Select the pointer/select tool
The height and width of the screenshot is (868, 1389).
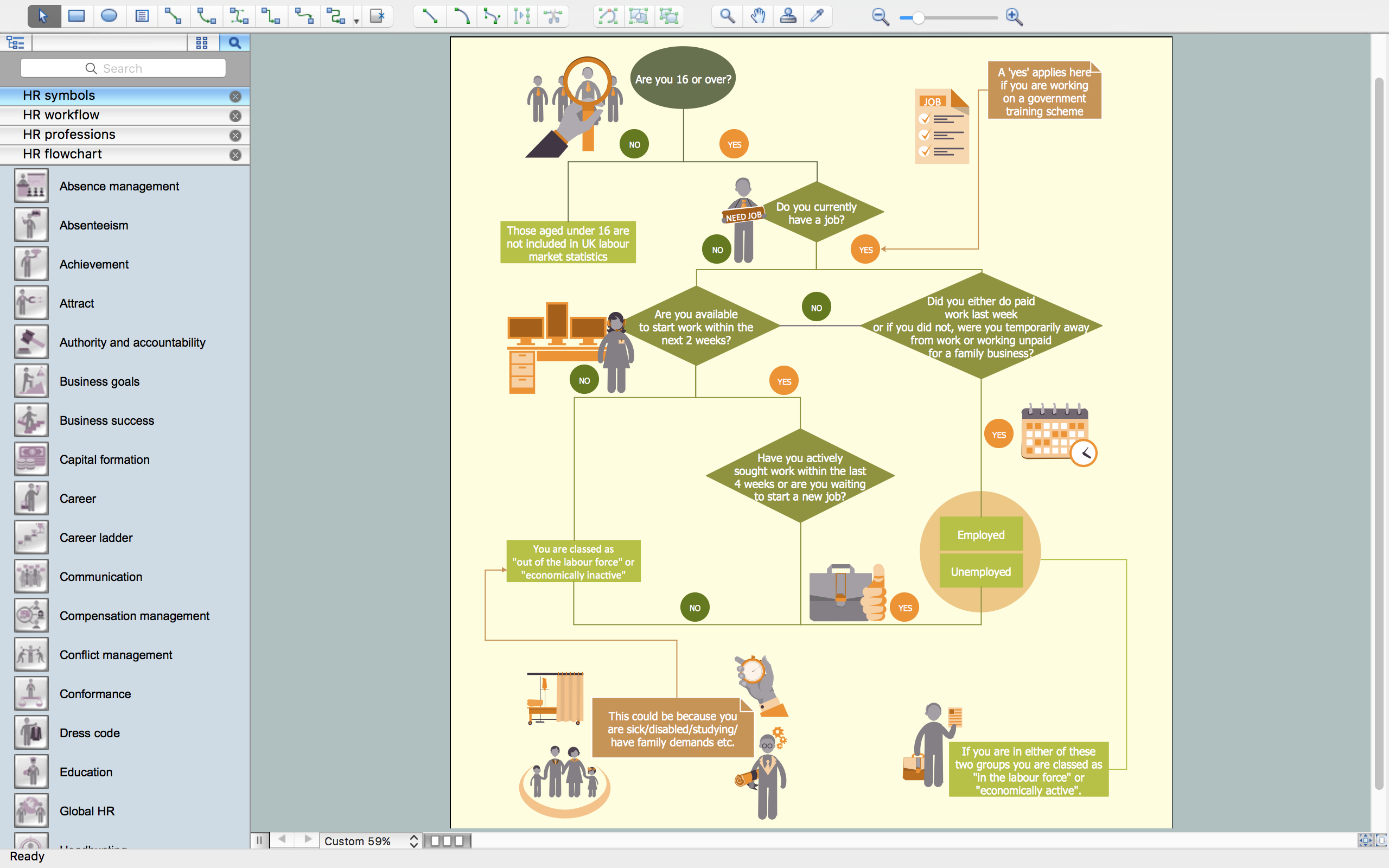(x=42, y=16)
